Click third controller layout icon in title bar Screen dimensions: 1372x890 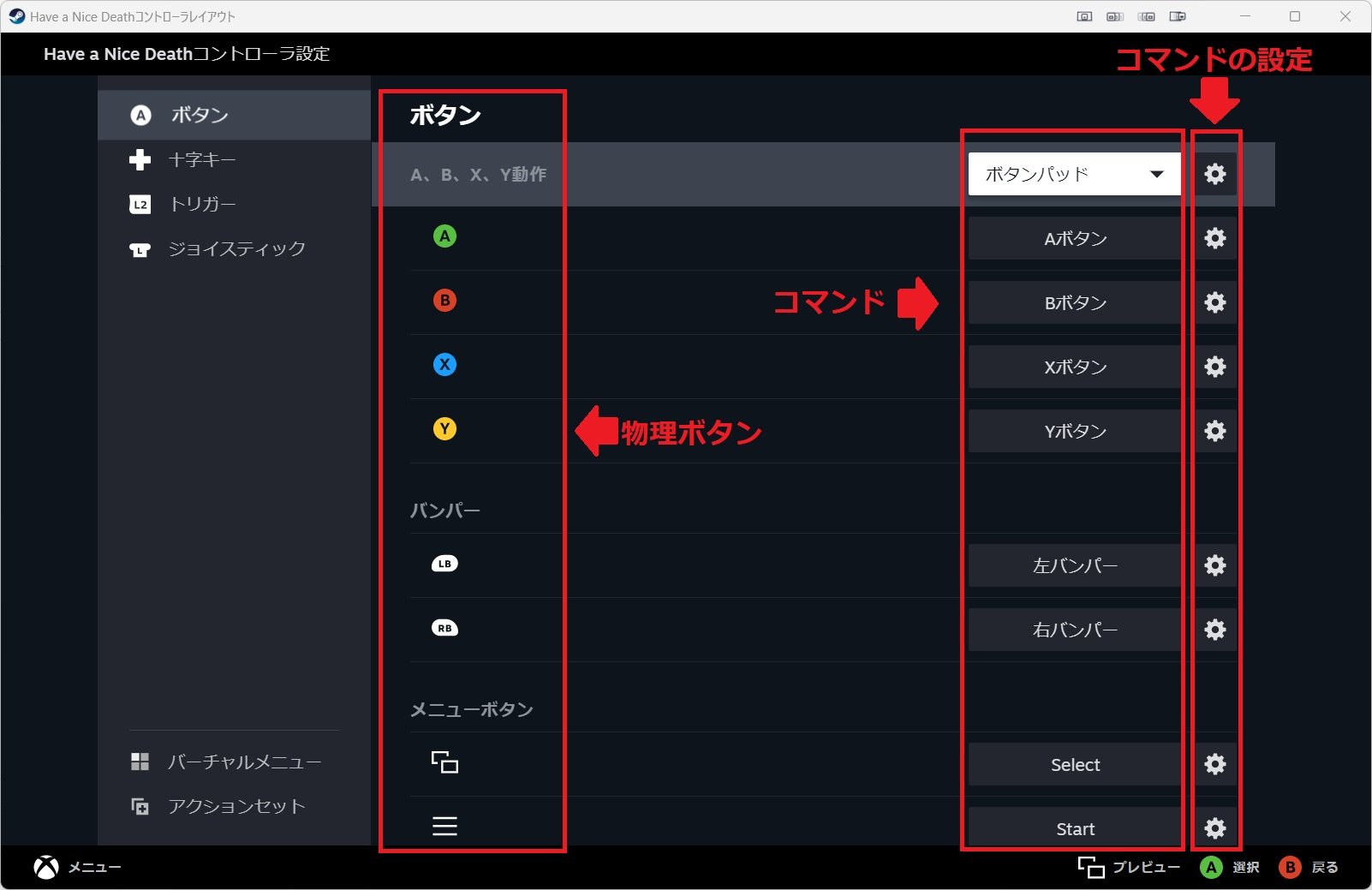1147,16
